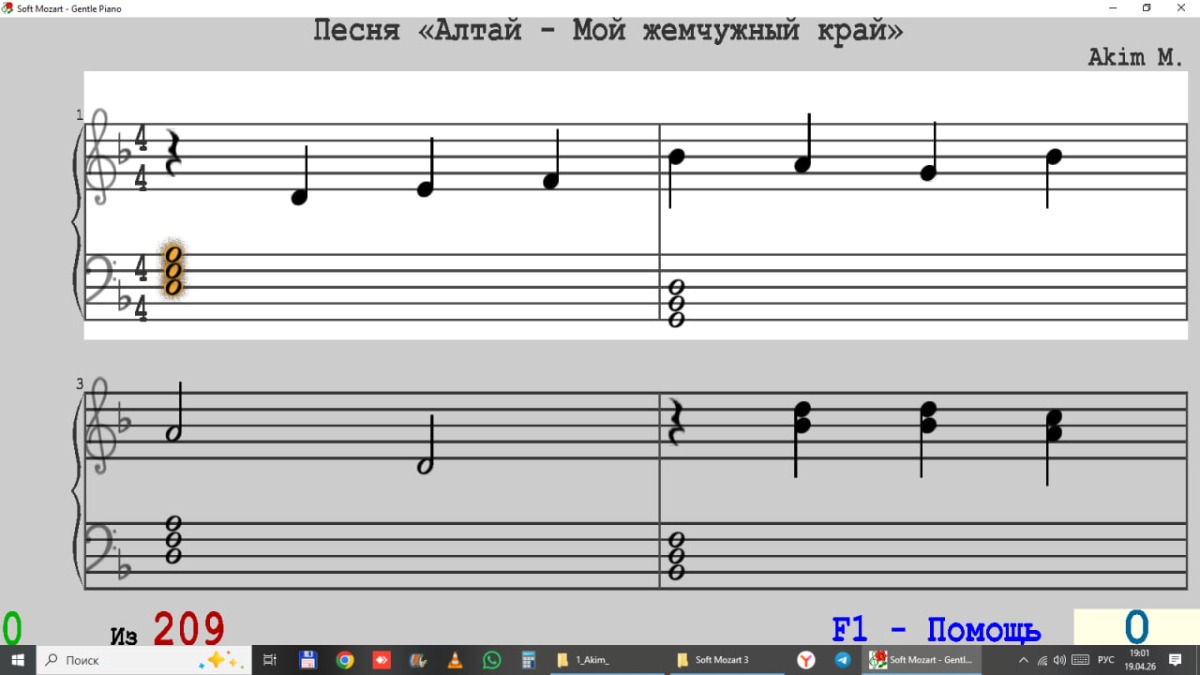Image resolution: width=1200 pixels, height=675 pixels.
Task: Open the Calculator from the taskbar
Action: coord(529,660)
